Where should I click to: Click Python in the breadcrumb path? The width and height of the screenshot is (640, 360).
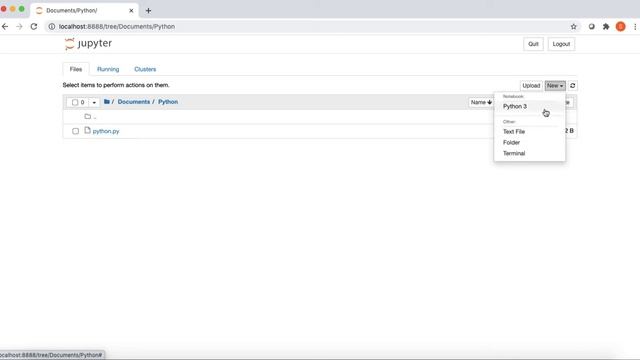(x=168, y=102)
